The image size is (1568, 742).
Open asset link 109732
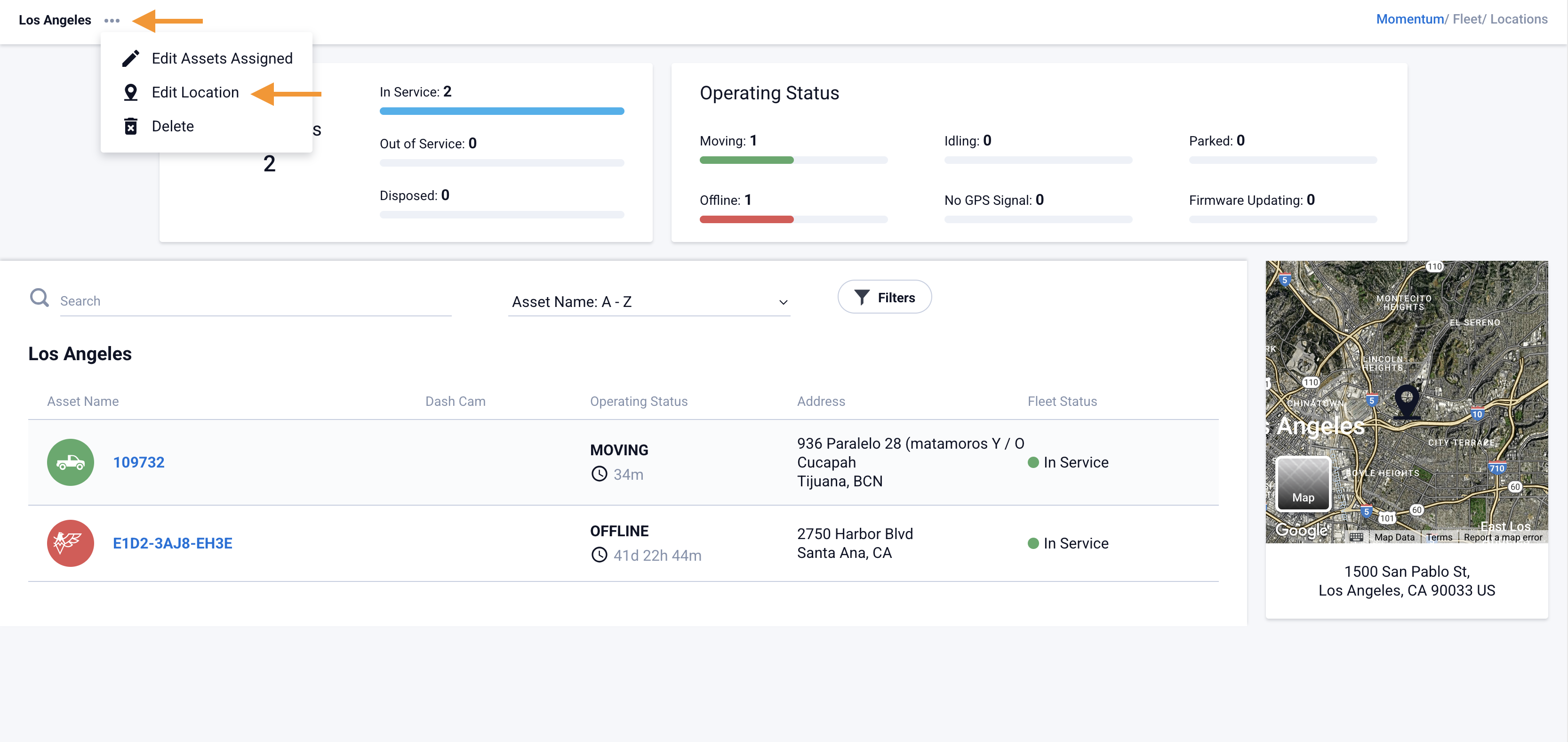[139, 462]
